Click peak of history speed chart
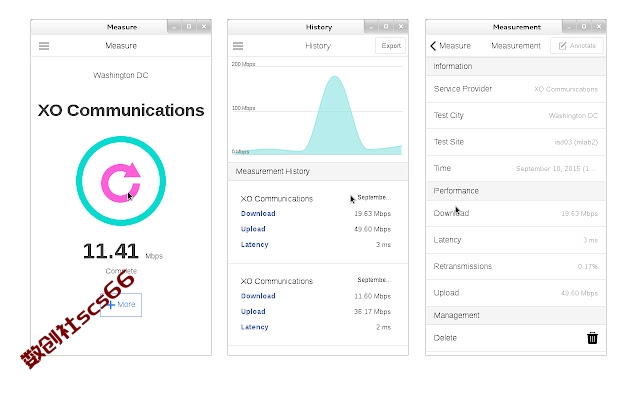Image resolution: width=640 pixels, height=400 pixels. point(335,77)
